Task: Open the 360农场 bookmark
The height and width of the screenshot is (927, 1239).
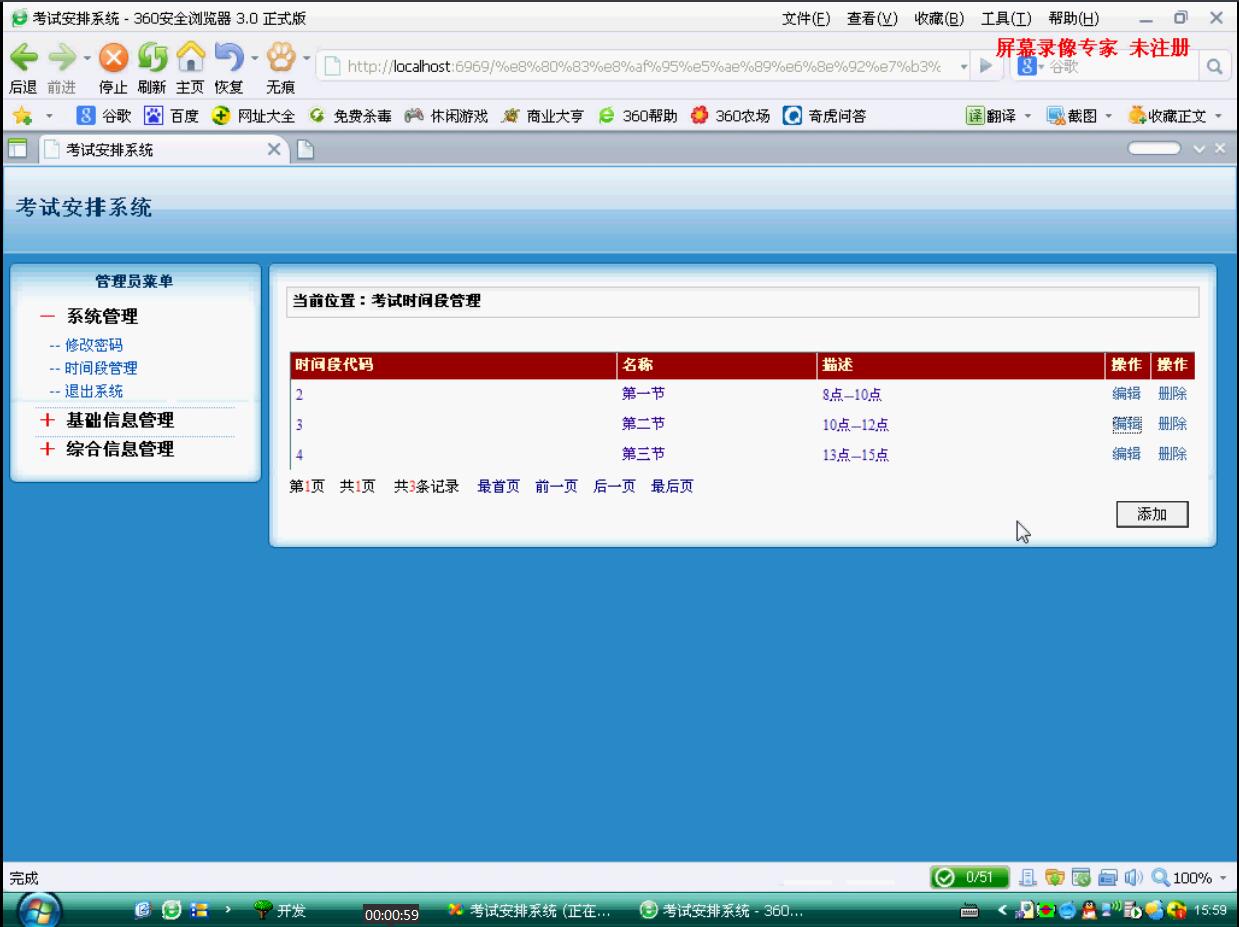Action: click(730, 116)
